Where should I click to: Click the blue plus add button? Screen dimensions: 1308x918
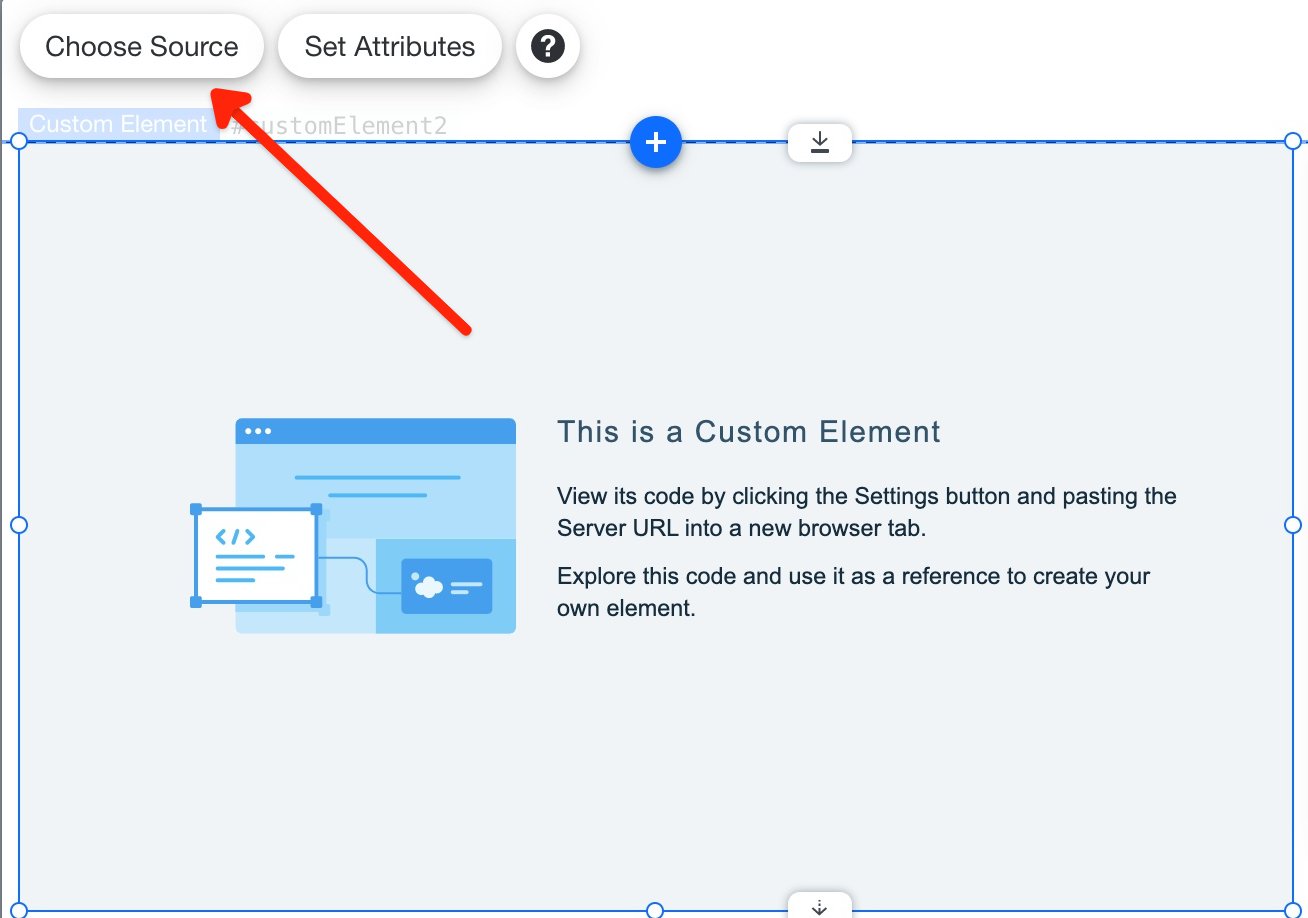click(x=655, y=143)
